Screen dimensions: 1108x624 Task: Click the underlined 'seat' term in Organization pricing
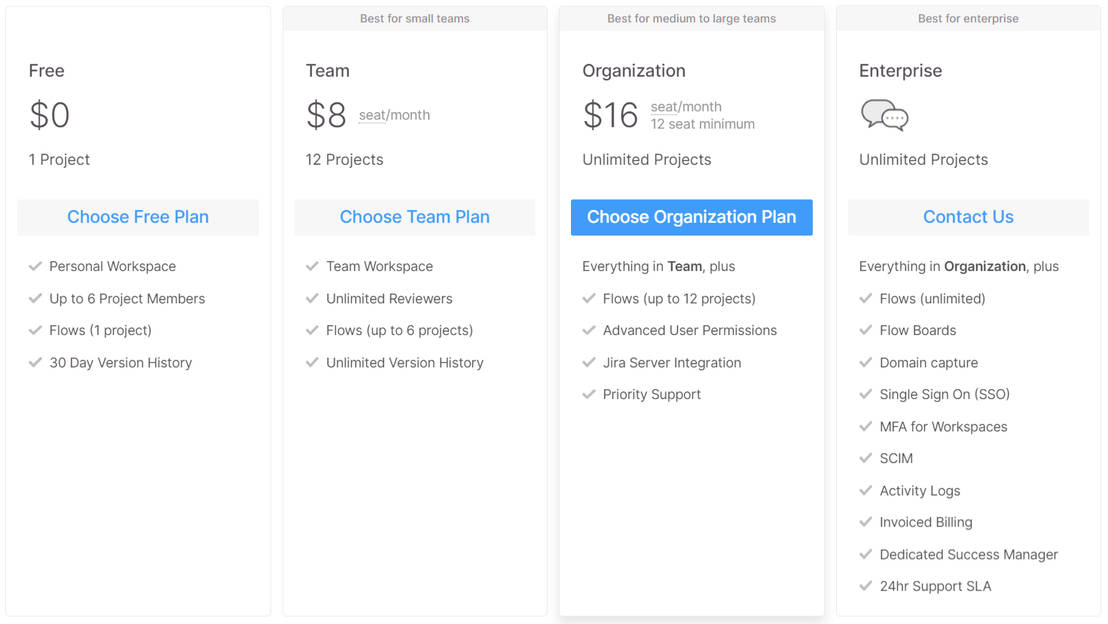[x=663, y=107]
